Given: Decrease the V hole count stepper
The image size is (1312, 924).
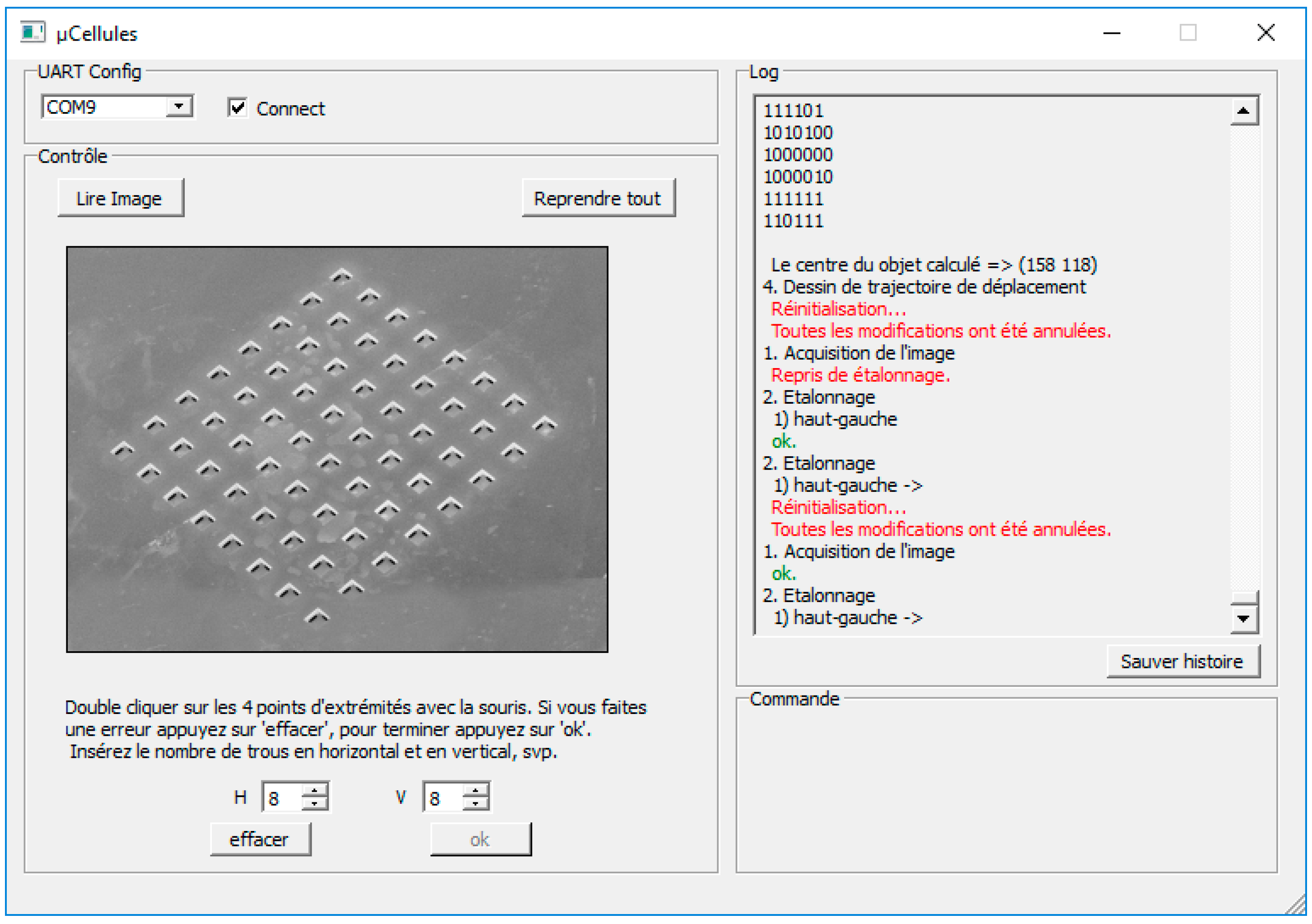Looking at the screenshot, I should pos(476,804).
